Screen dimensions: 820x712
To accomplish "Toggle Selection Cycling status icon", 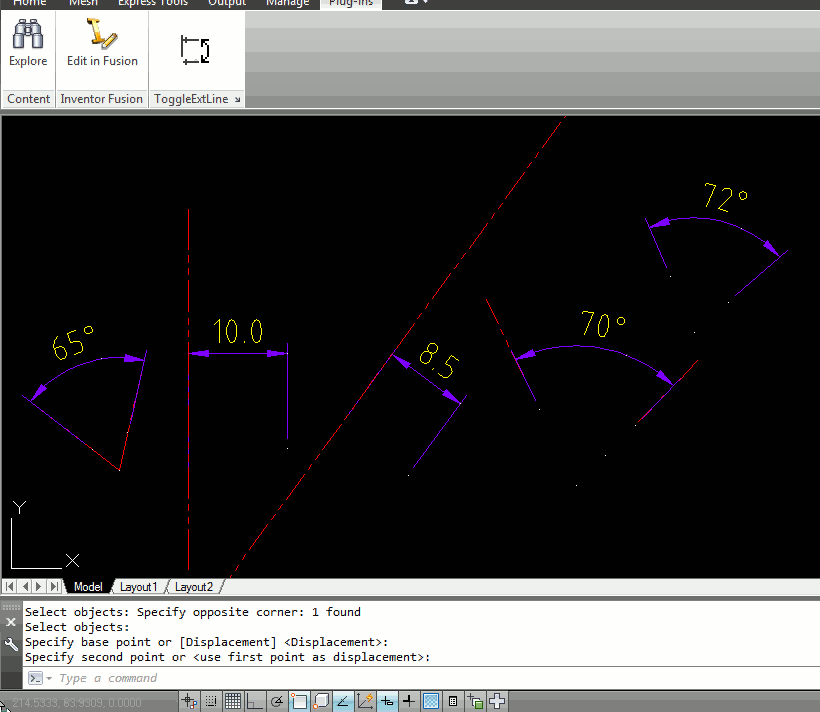I will pos(475,701).
